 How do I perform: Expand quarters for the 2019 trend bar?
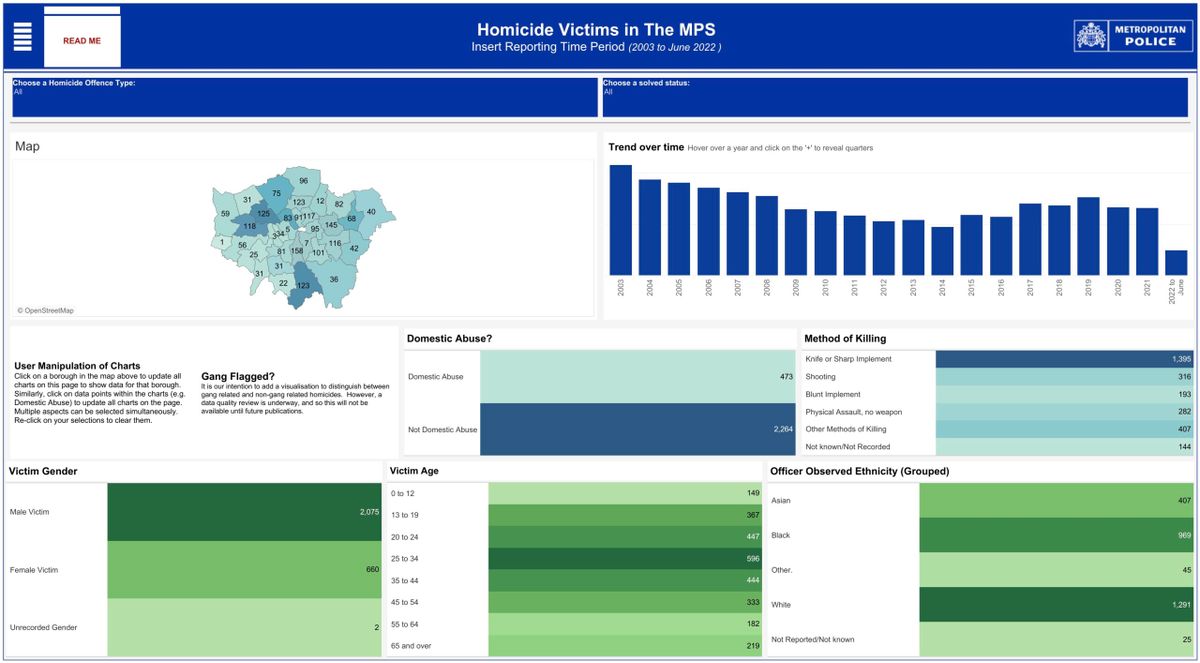(x=1090, y=235)
